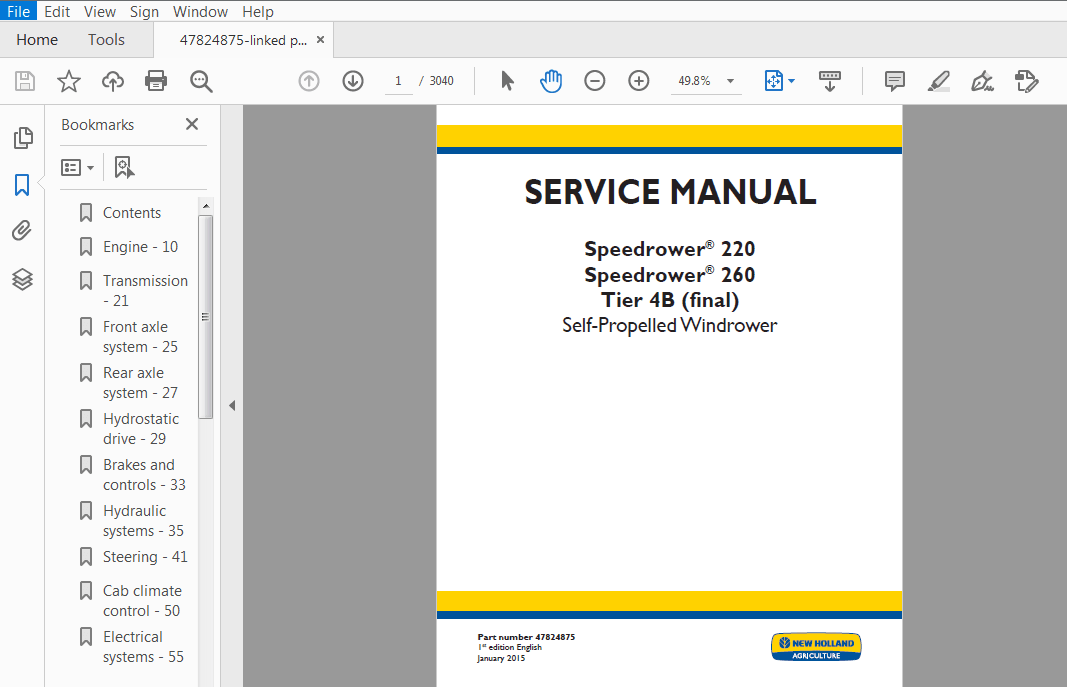Go to next page arrow
This screenshot has width=1067, height=687.
click(x=353, y=81)
